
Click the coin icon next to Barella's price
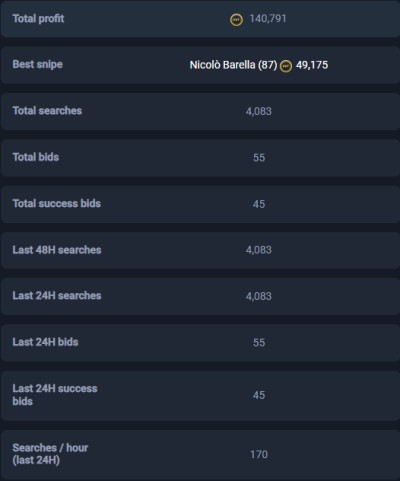tap(286, 66)
